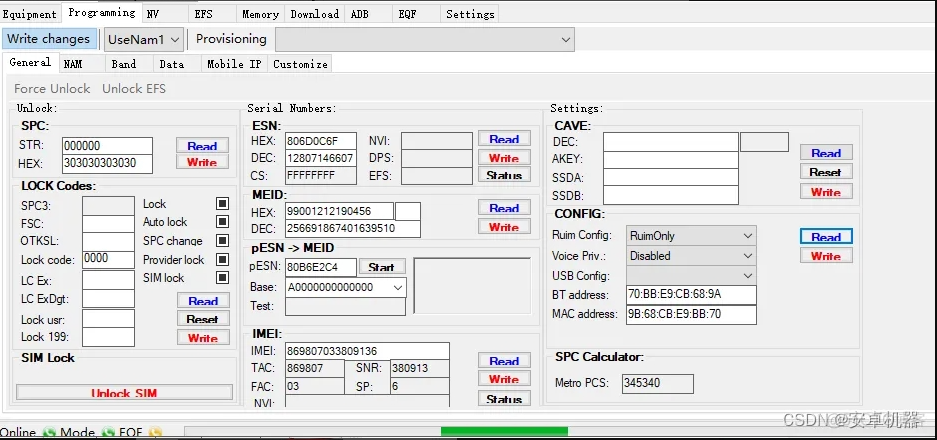Image resolution: width=937 pixels, height=440 pixels.
Task: Click Write in the MEID section
Action: (x=504, y=227)
